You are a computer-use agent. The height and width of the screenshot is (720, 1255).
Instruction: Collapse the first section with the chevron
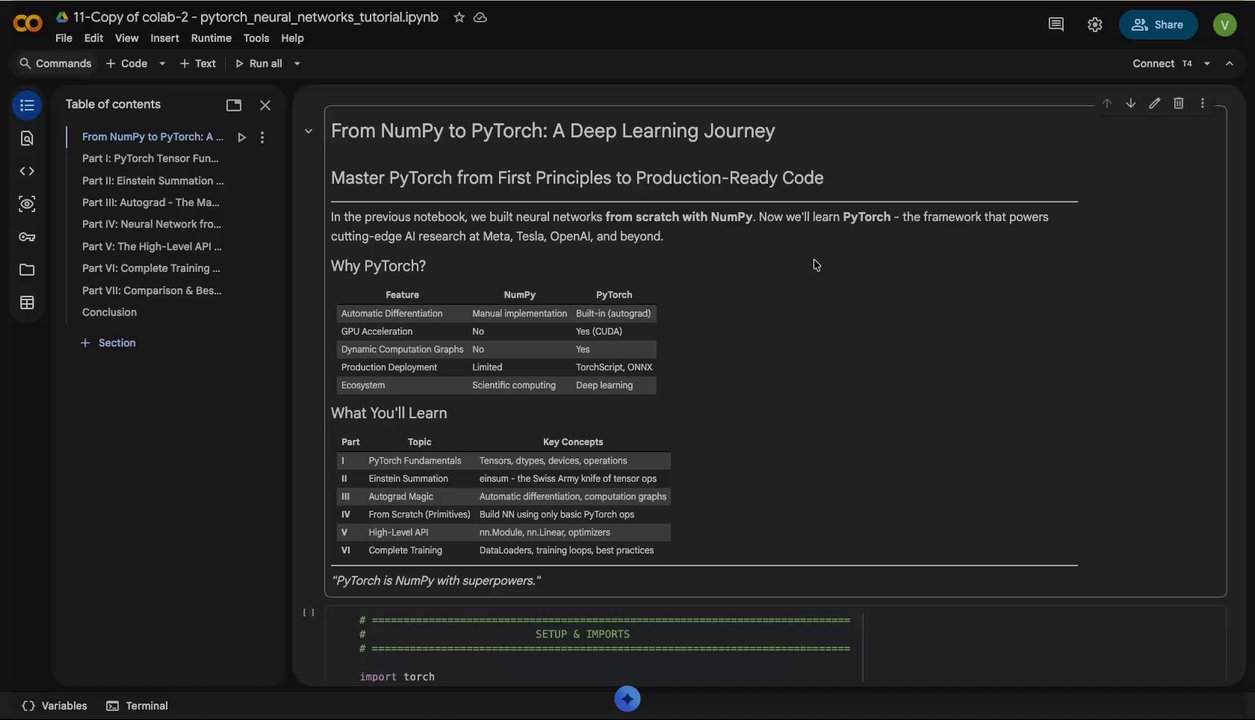[x=308, y=131]
